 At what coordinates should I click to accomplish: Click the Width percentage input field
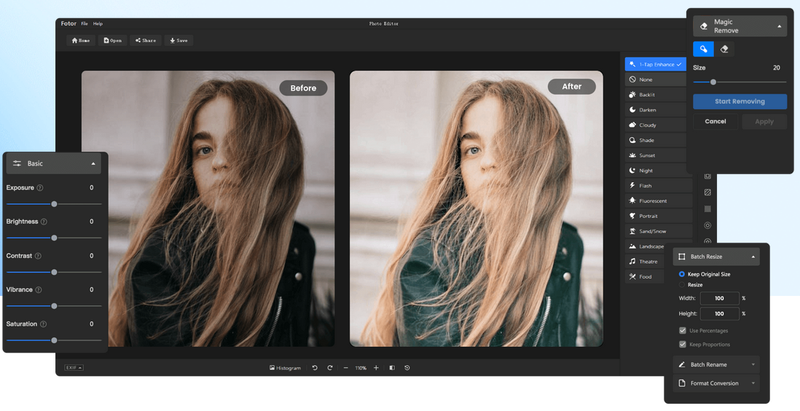tap(720, 298)
